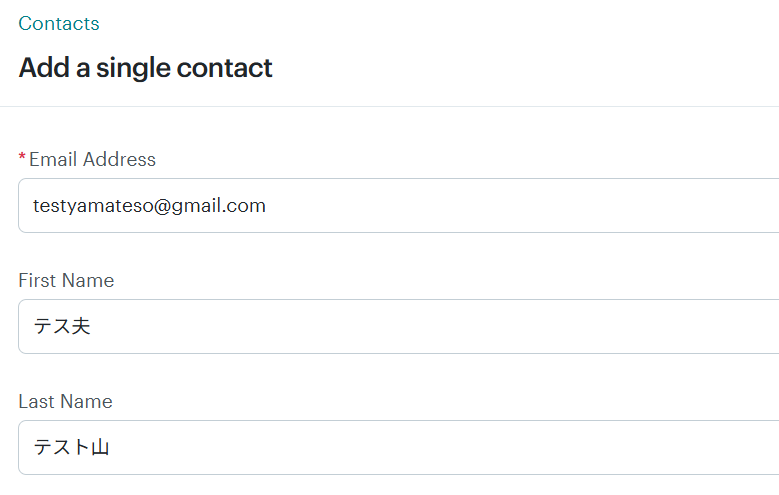The image size is (779, 495).
Task: Click the word "Address" in the email label
Action: (119, 159)
